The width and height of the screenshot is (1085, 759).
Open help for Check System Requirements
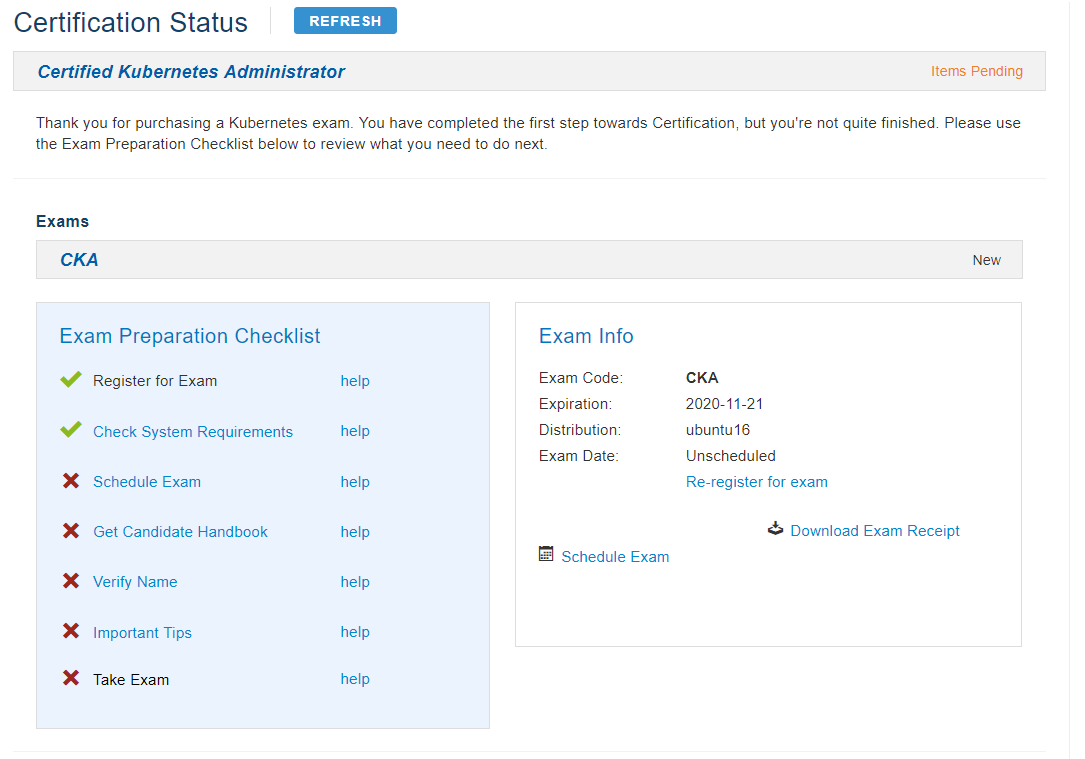(355, 431)
